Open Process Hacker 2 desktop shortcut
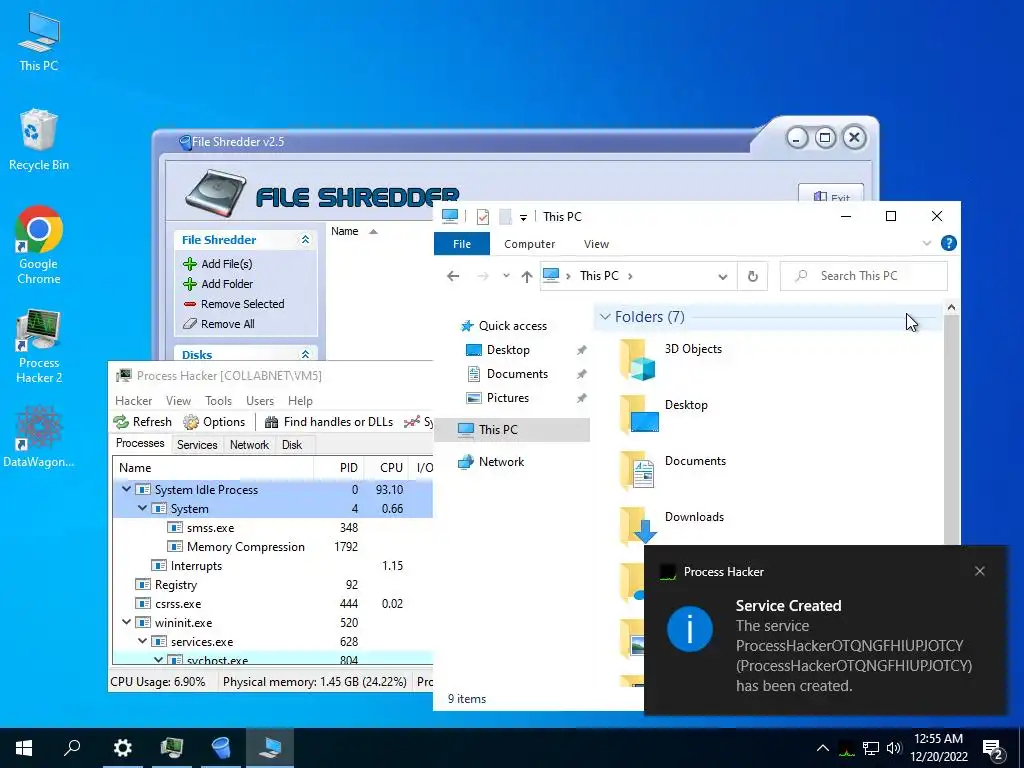This screenshot has height=768, width=1024. pos(39,346)
